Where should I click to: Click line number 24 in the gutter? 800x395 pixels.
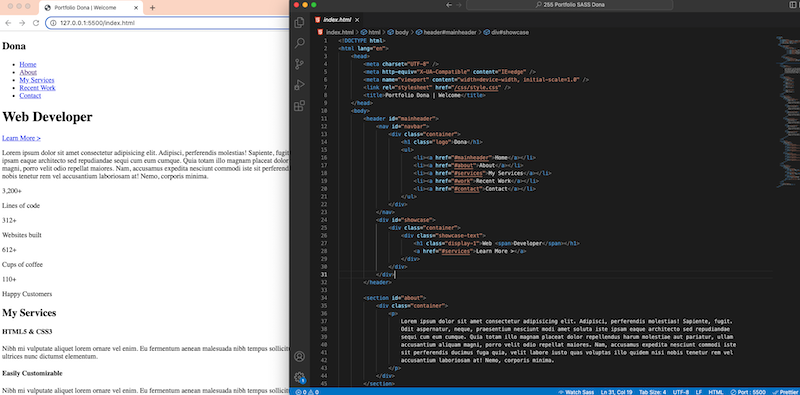324,219
